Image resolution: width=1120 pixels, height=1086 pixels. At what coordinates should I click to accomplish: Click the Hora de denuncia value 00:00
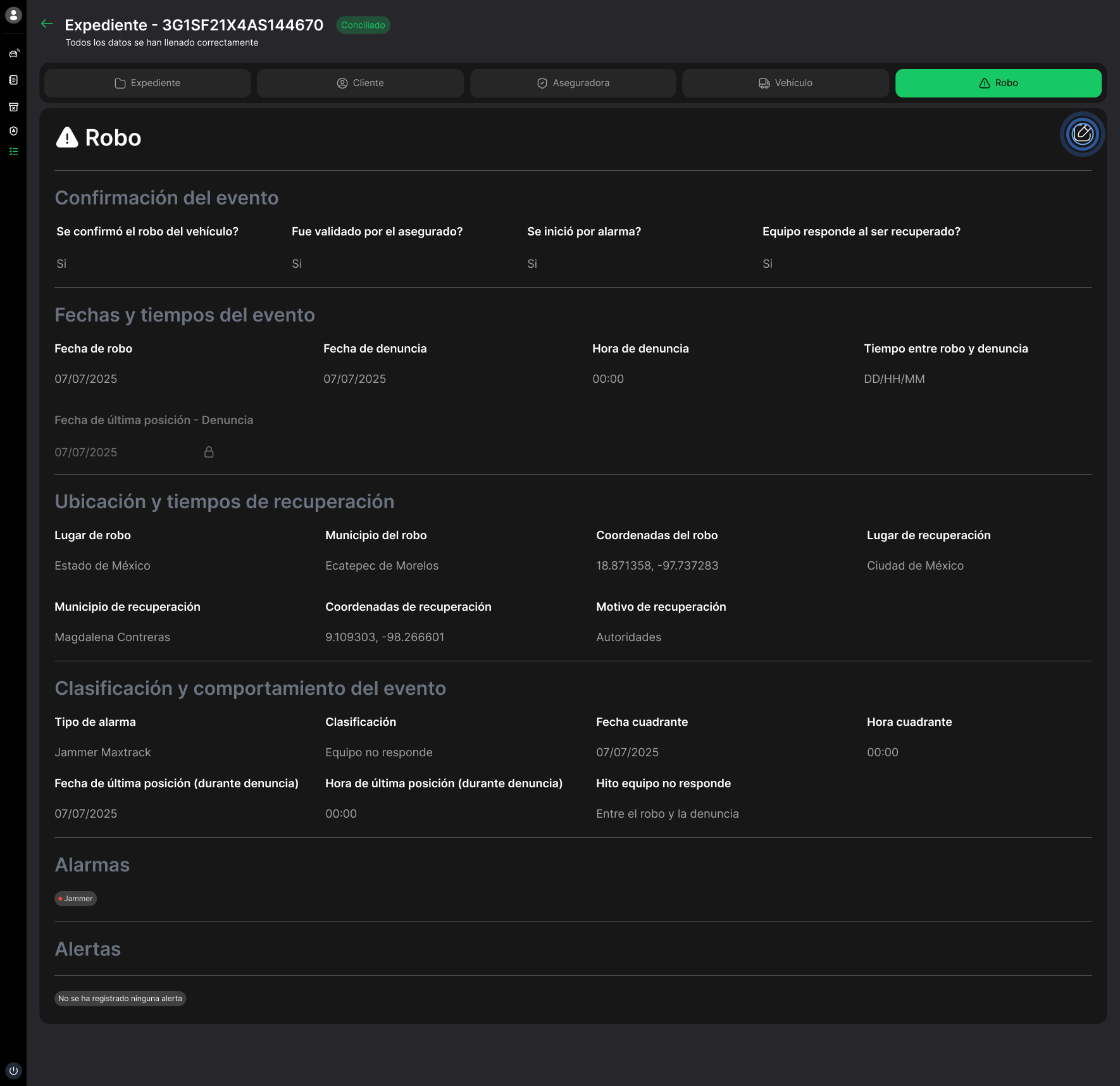pos(608,379)
